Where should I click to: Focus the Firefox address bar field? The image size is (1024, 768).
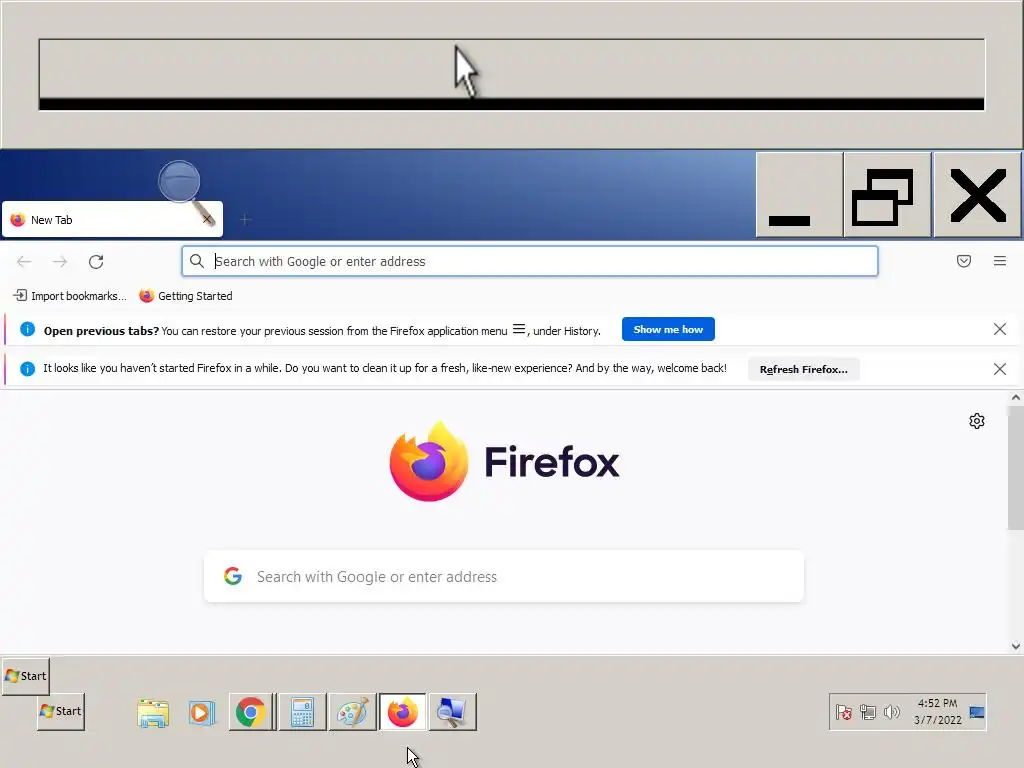[x=530, y=261]
